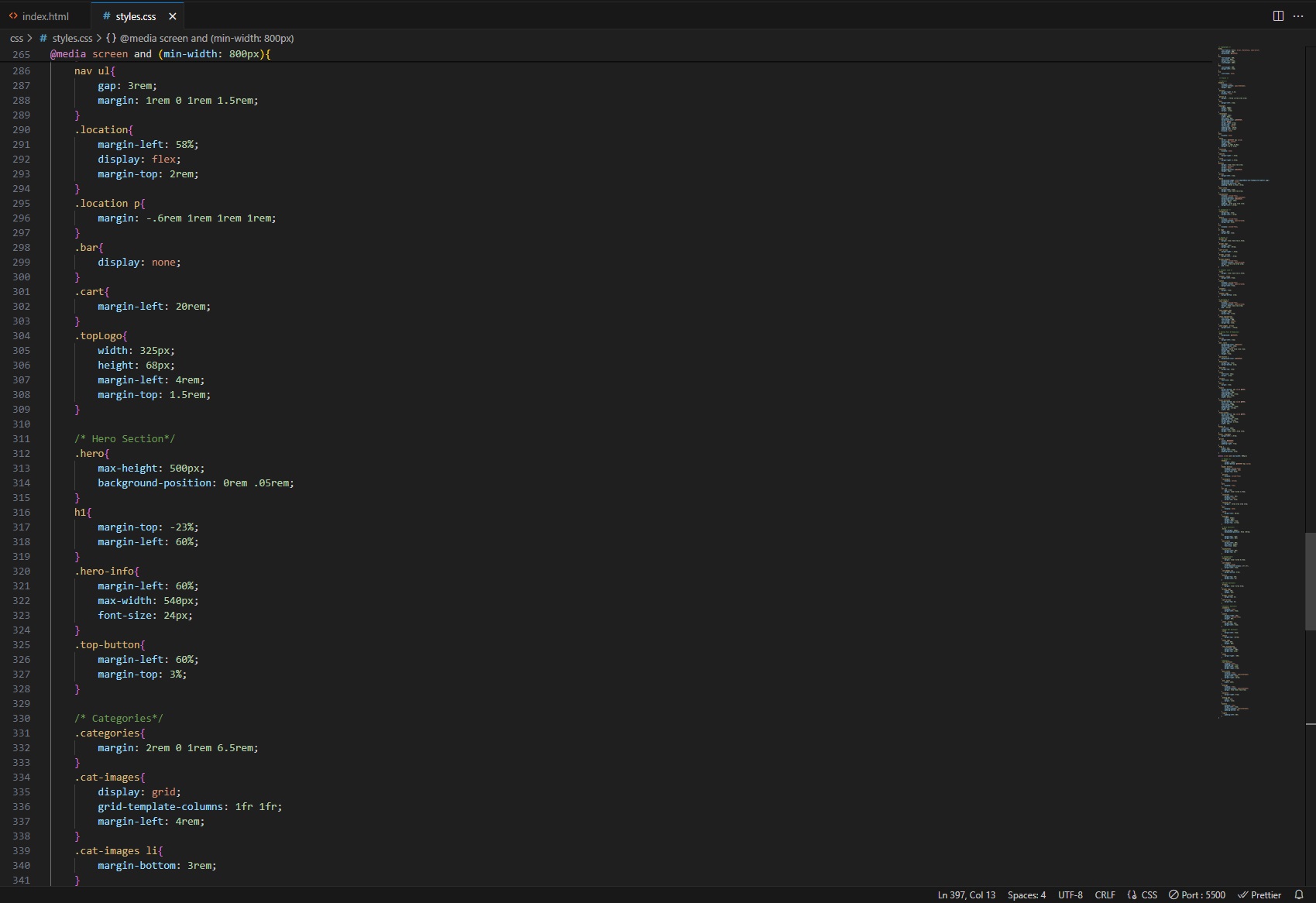Click the CSS language mode indicator

(1142, 894)
